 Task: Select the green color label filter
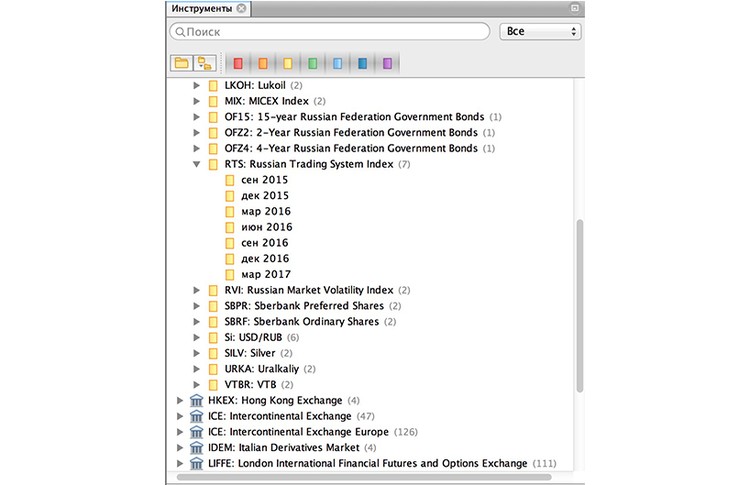[312, 63]
